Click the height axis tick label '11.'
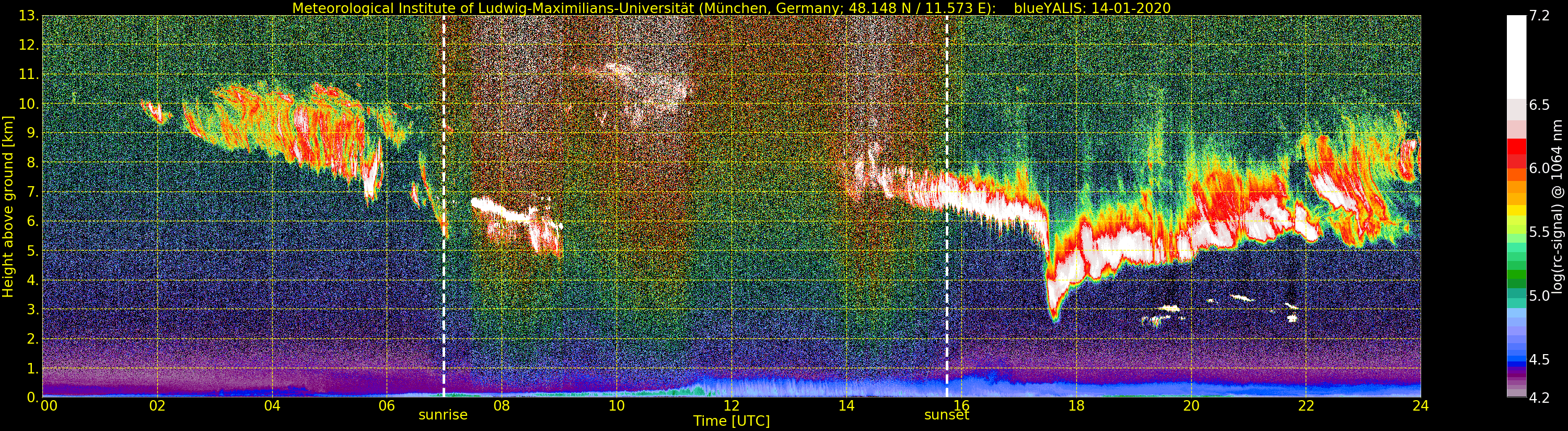The width and height of the screenshot is (1568, 431). click(x=29, y=74)
